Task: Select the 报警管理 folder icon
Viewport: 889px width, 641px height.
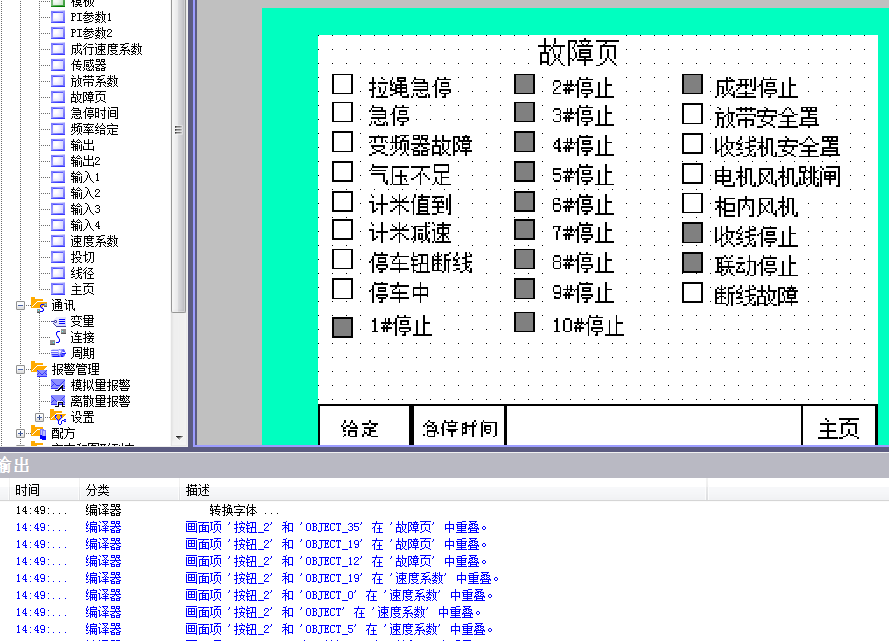Action: (x=39, y=369)
